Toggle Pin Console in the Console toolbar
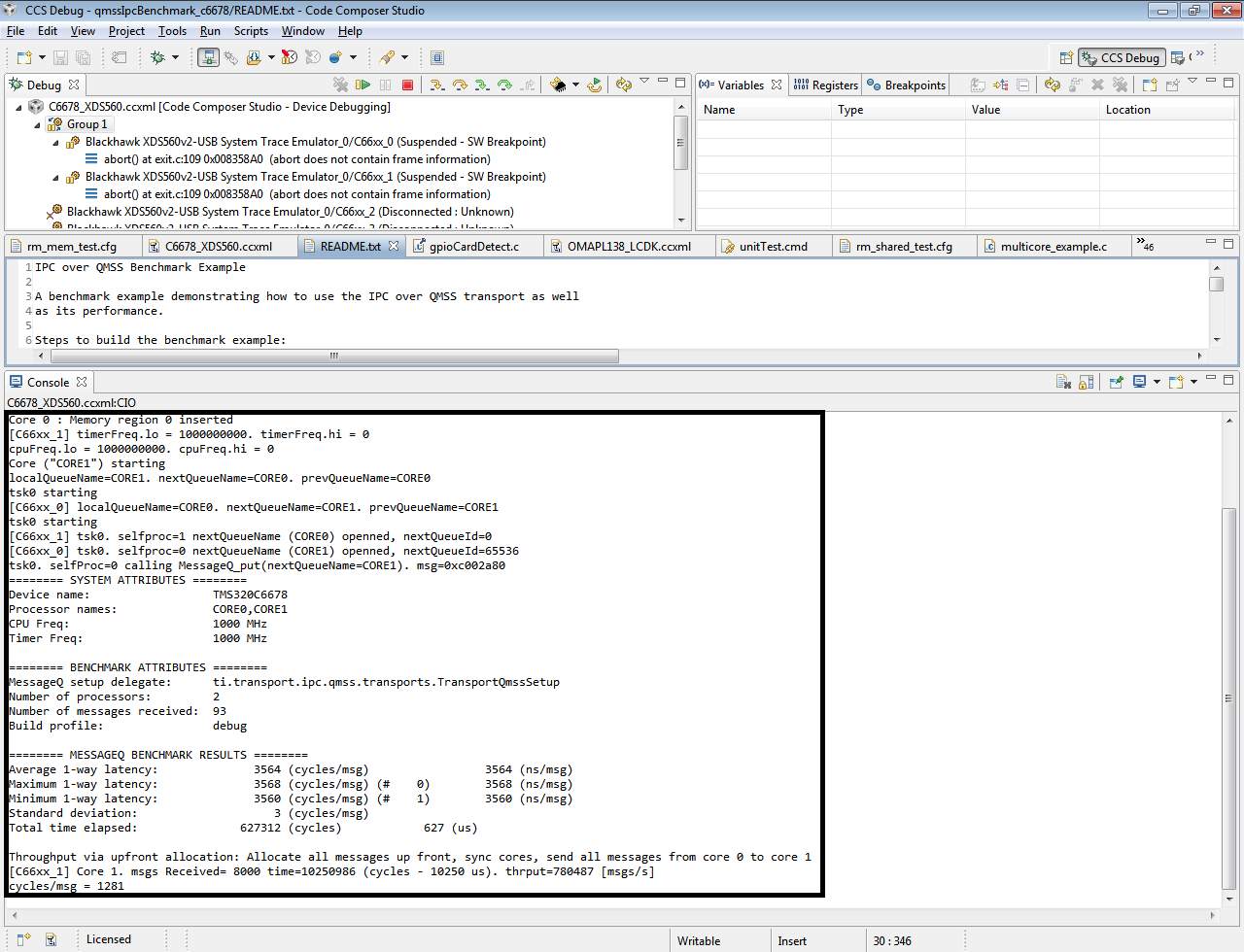The width and height of the screenshot is (1244, 952). pyautogui.click(x=1116, y=383)
